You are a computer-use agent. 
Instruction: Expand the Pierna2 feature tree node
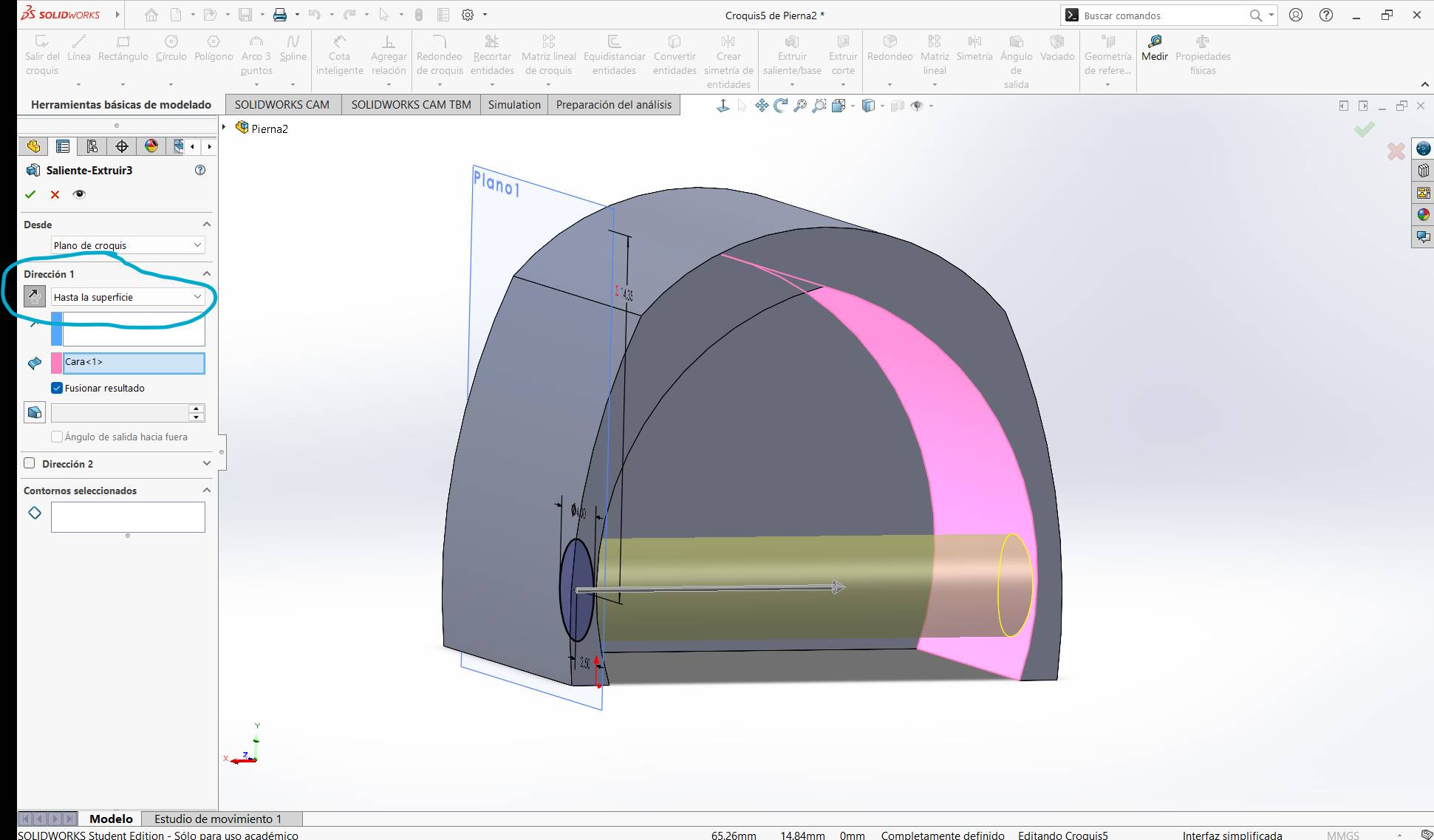225,128
